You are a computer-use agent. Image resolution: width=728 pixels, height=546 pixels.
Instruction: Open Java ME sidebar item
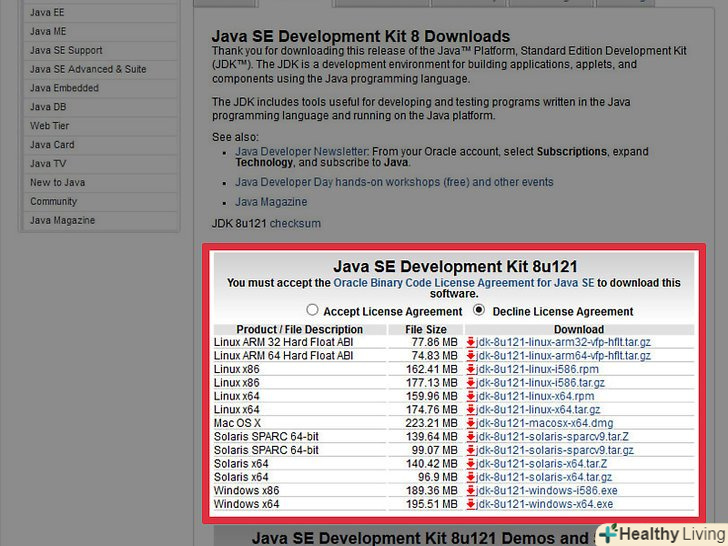pyautogui.click(x=100, y=32)
